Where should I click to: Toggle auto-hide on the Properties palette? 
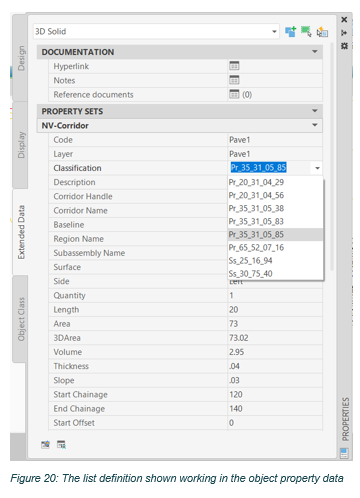[344, 33]
